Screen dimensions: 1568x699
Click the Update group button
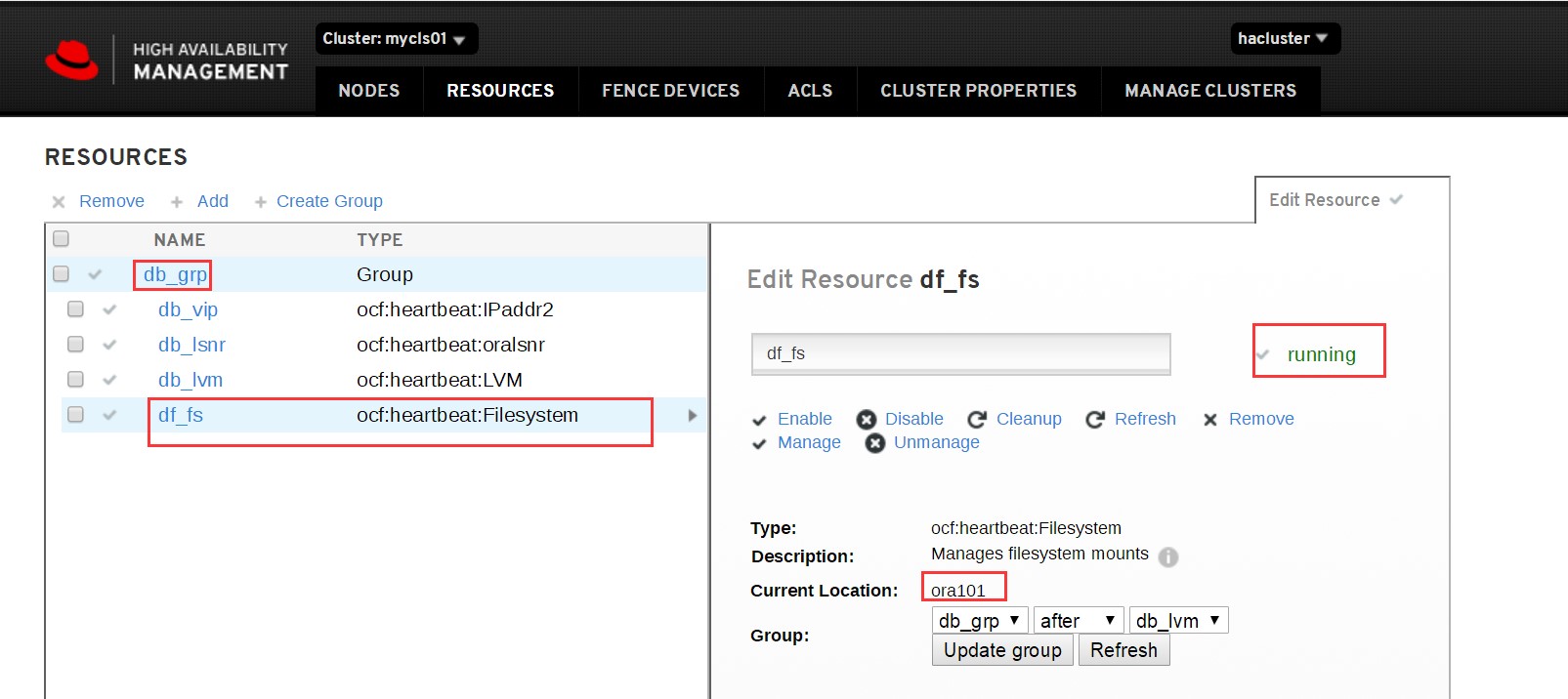tap(1002, 650)
